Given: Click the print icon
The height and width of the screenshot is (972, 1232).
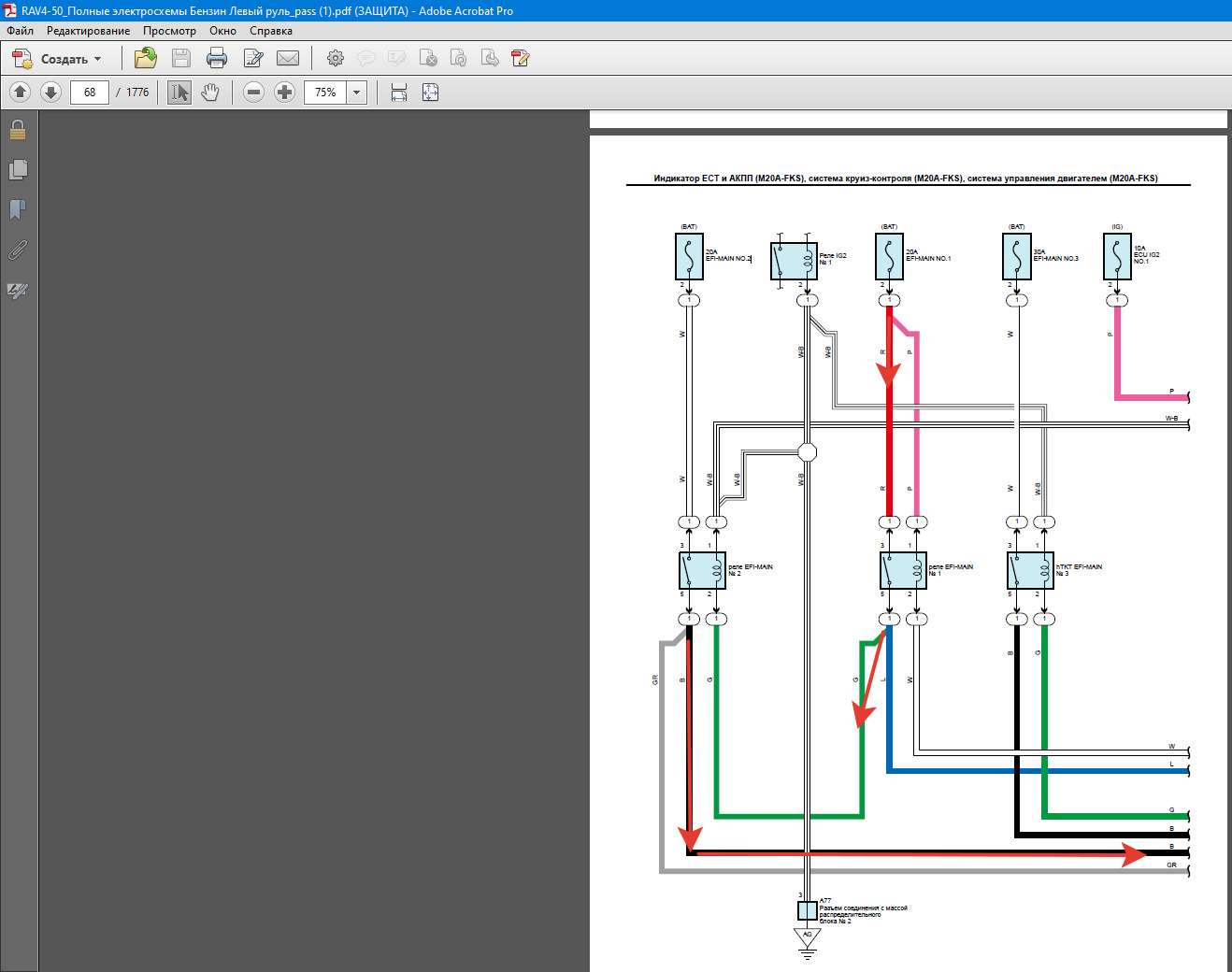Looking at the screenshot, I should (x=217, y=59).
